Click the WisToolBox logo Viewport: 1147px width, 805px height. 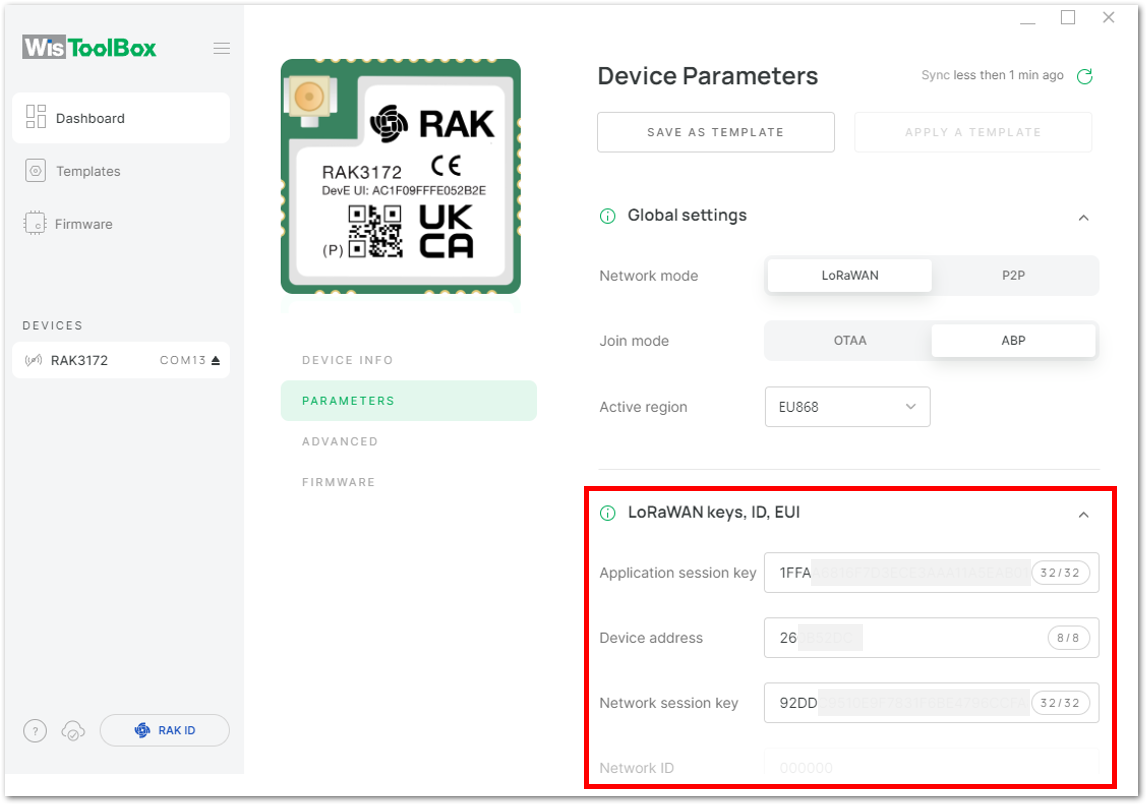coord(89,48)
